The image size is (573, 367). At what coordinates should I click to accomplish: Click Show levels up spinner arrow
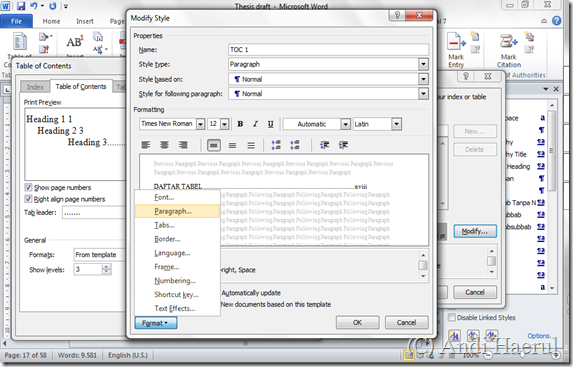pyautogui.click(x=106, y=266)
